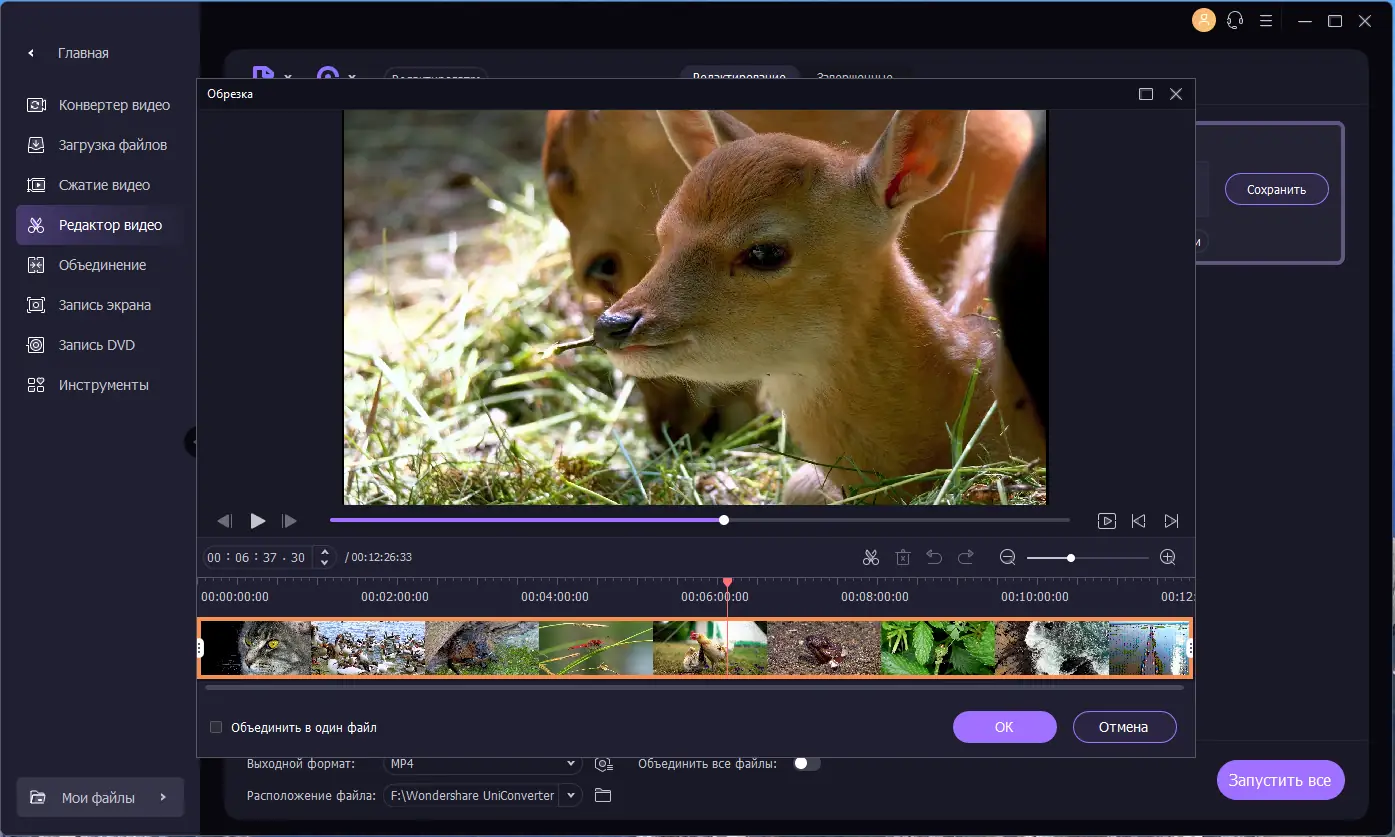Open Screen Recording in the sidebar
Image resolution: width=1395 pixels, height=837 pixels.
coord(104,305)
